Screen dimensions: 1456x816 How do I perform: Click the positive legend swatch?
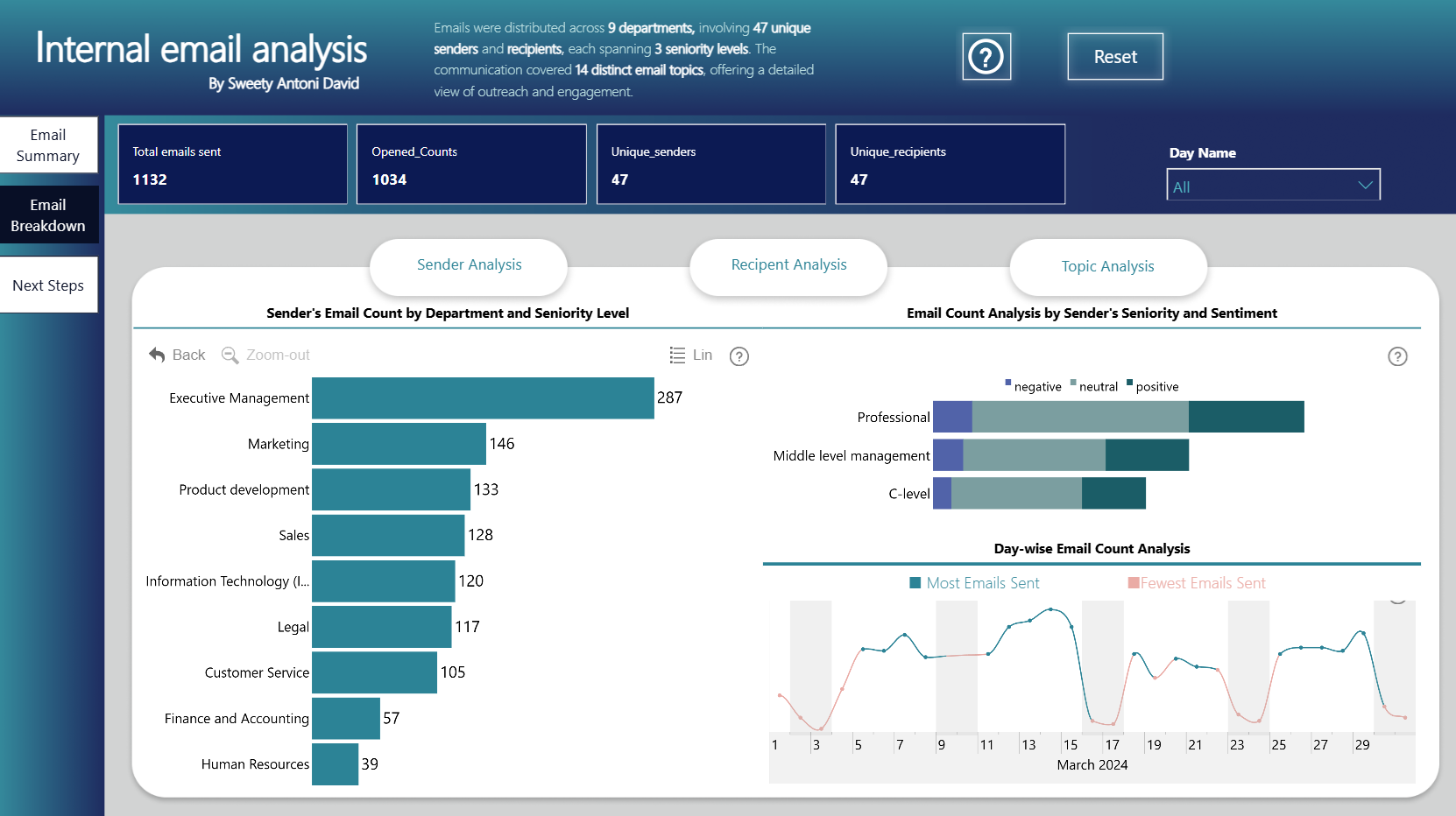coord(1130,383)
